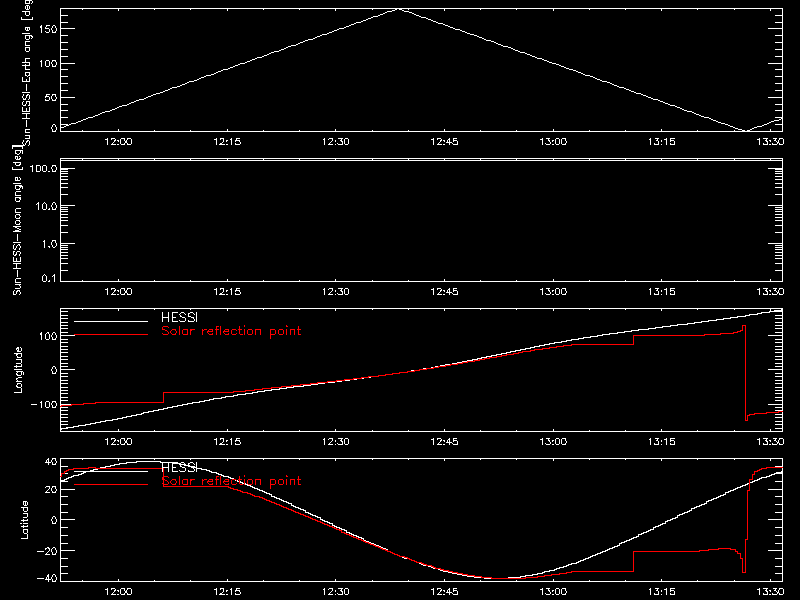Viewport: 800px width, 600px height.
Task: Click 13:00 time label under Moon angle plot
Action: pyautogui.click(x=553, y=292)
